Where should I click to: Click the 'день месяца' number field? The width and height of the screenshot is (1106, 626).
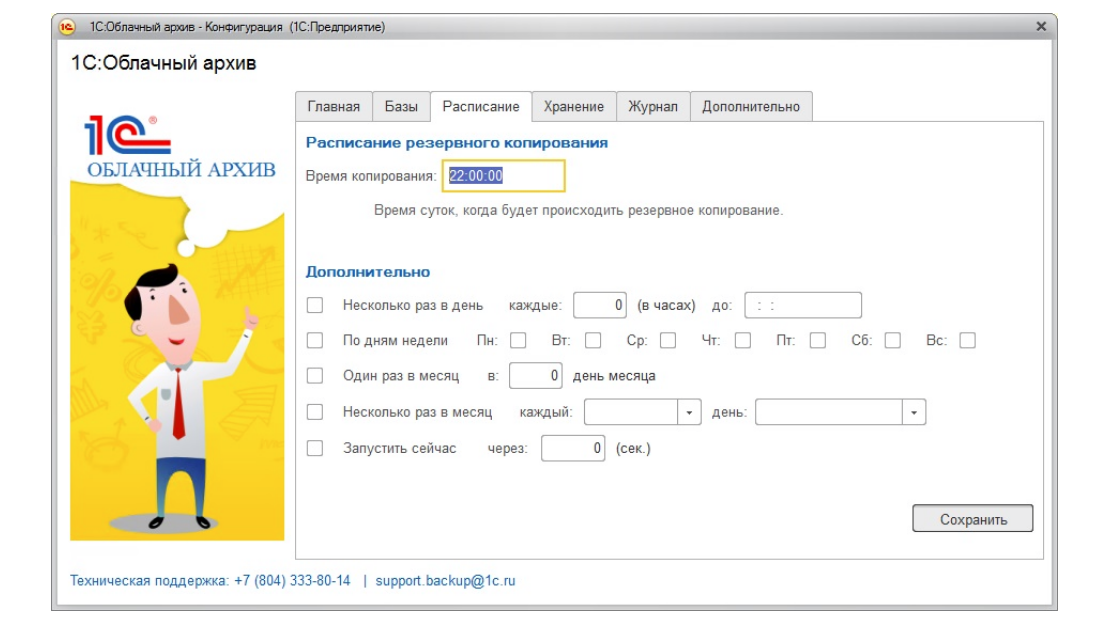point(535,375)
